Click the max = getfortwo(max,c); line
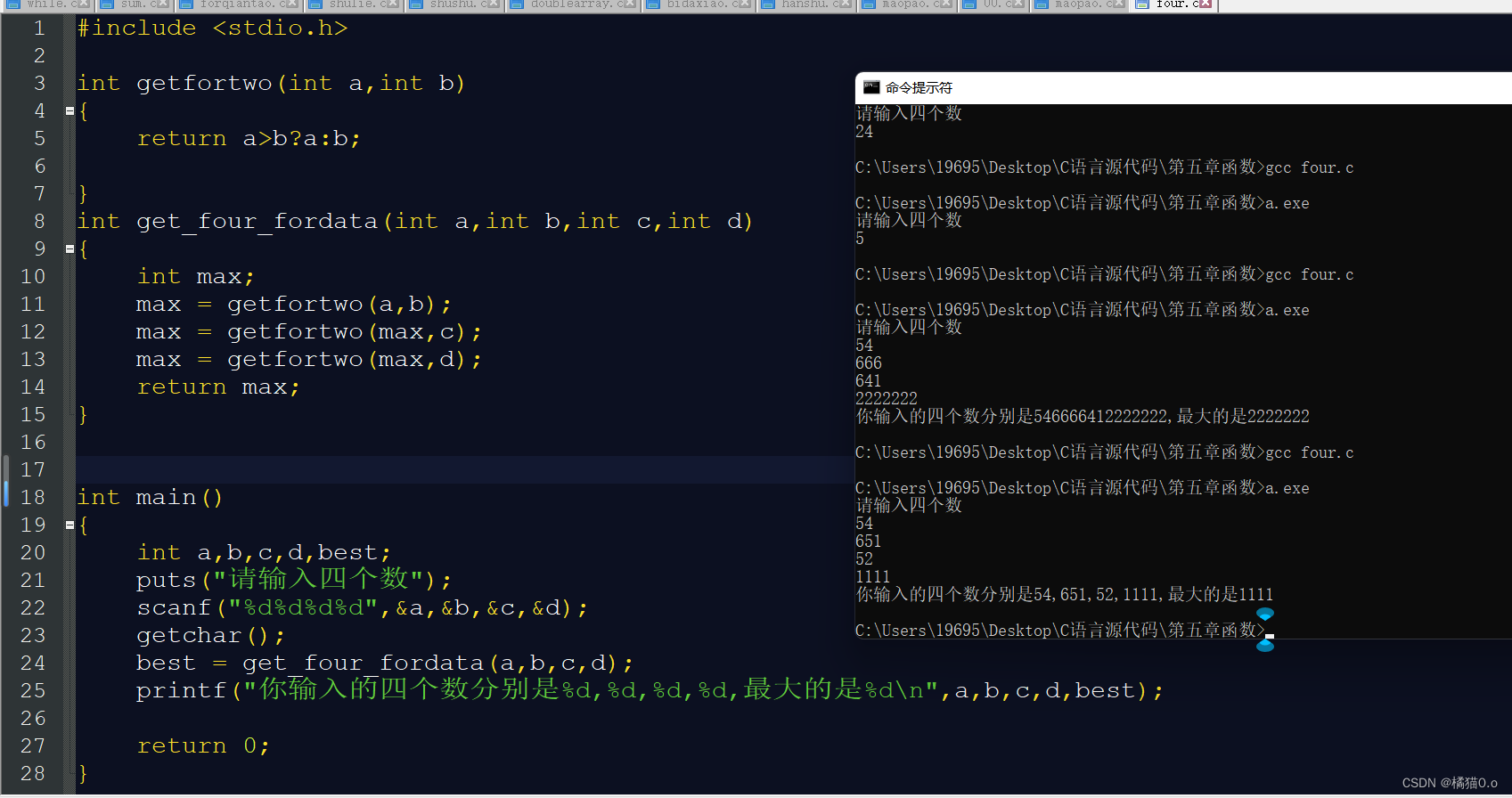The height and width of the screenshot is (798, 1512). click(x=309, y=332)
